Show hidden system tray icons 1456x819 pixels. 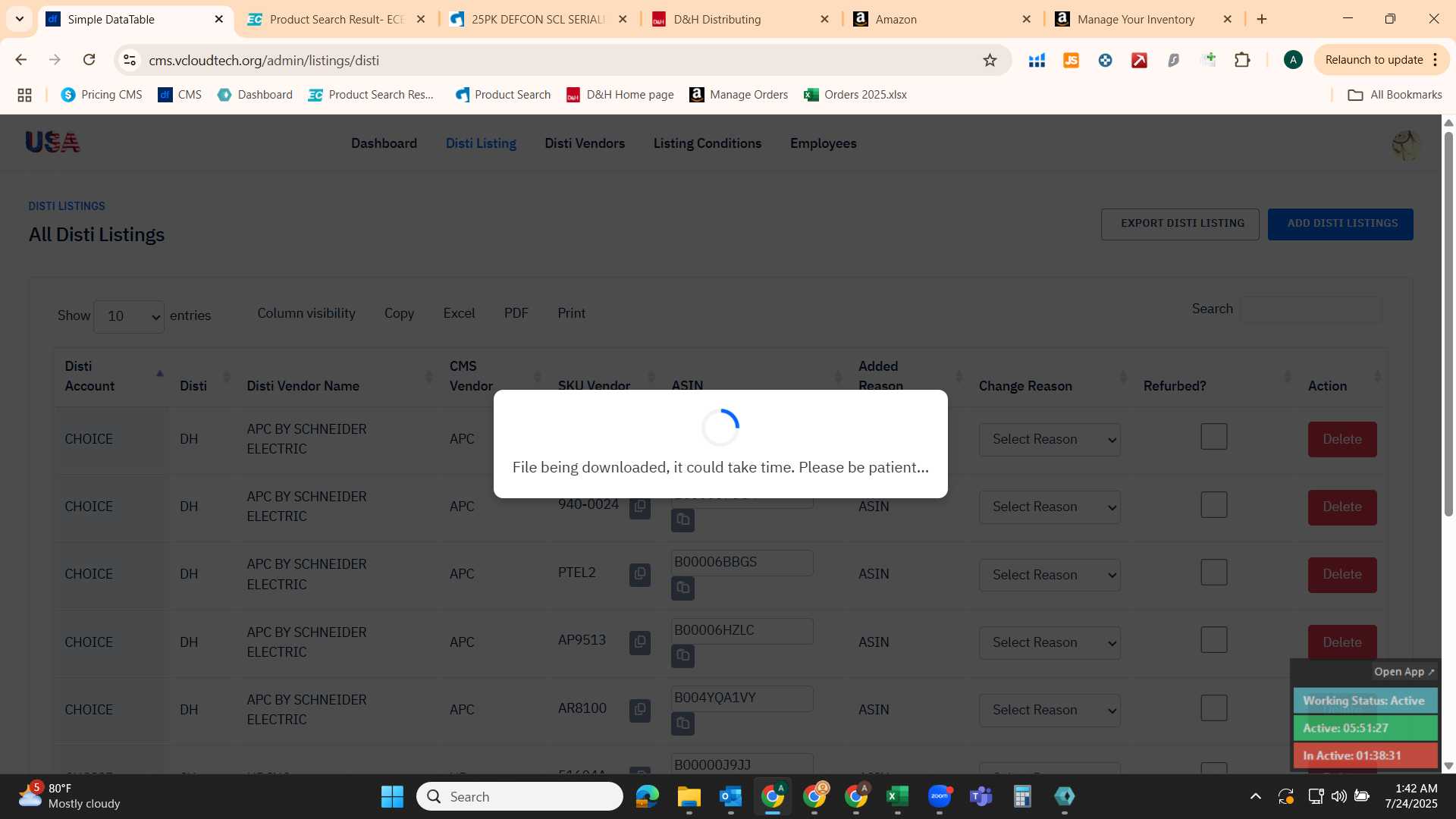coord(1255,796)
